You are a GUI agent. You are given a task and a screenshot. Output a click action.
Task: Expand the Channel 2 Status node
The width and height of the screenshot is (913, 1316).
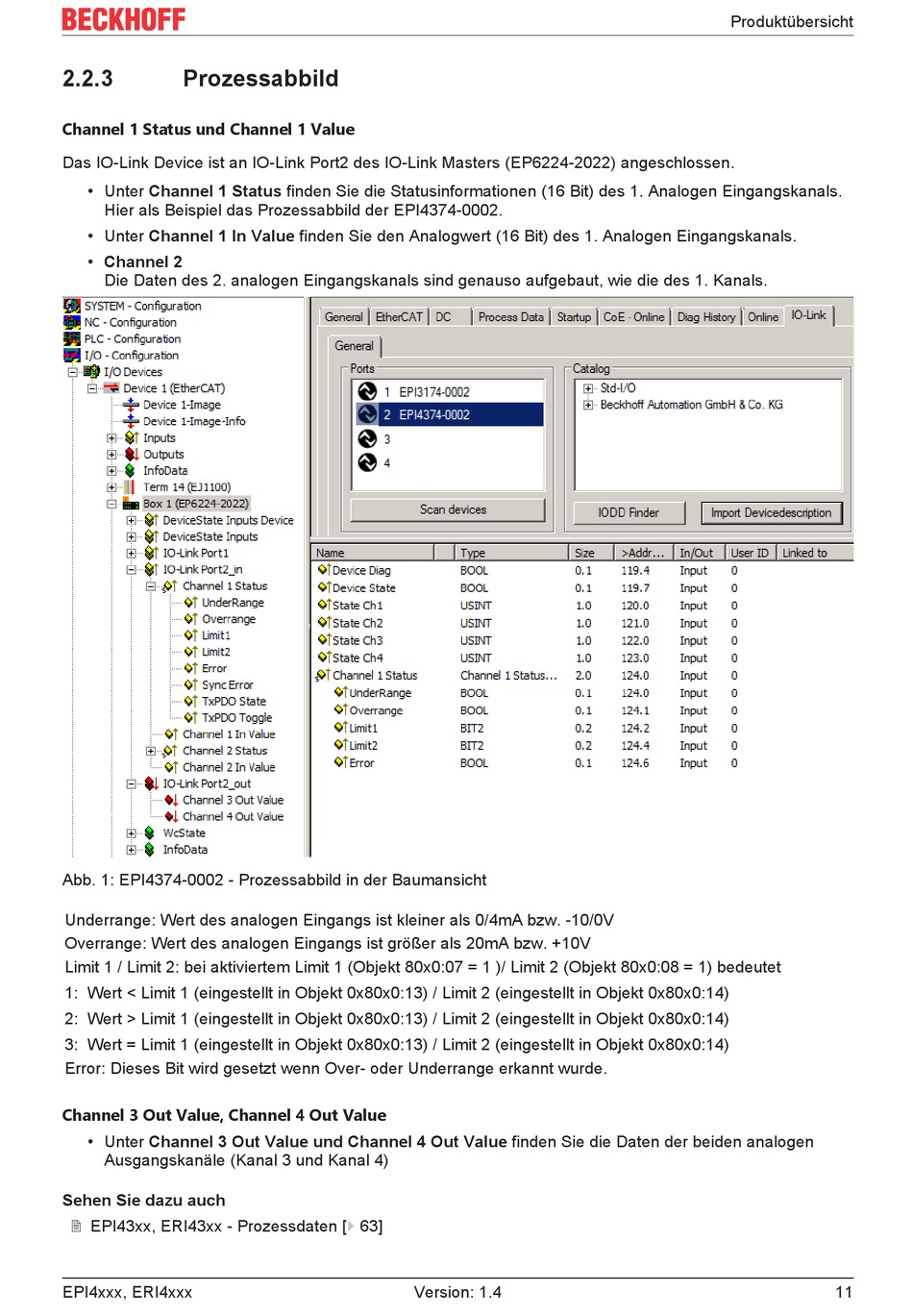(151, 751)
